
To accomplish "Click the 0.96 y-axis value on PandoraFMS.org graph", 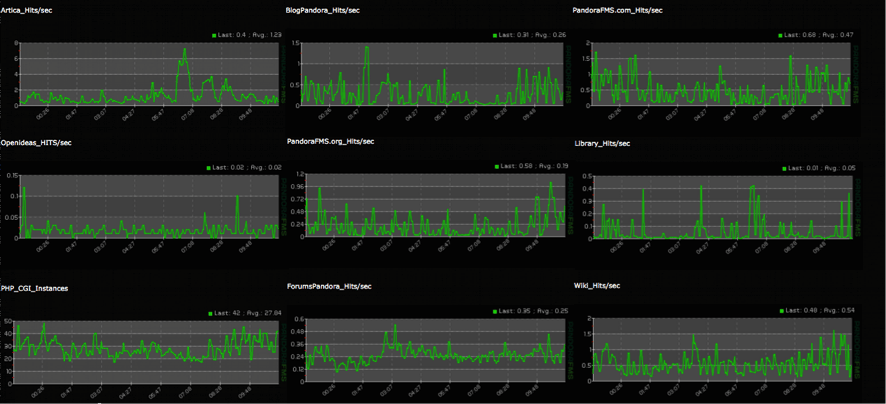I will [x=297, y=186].
